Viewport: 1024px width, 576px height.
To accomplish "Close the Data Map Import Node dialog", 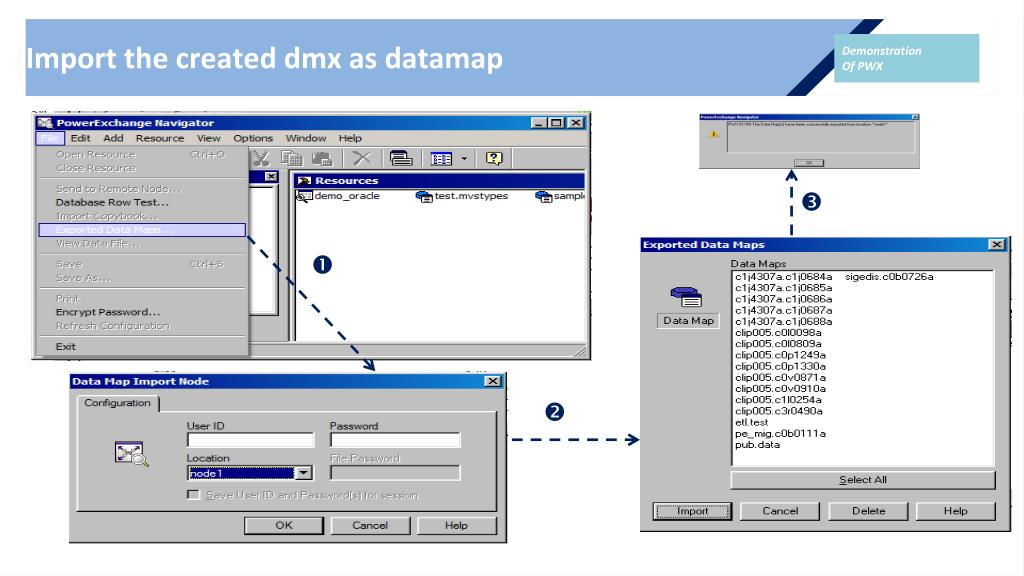I will tap(493, 381).
